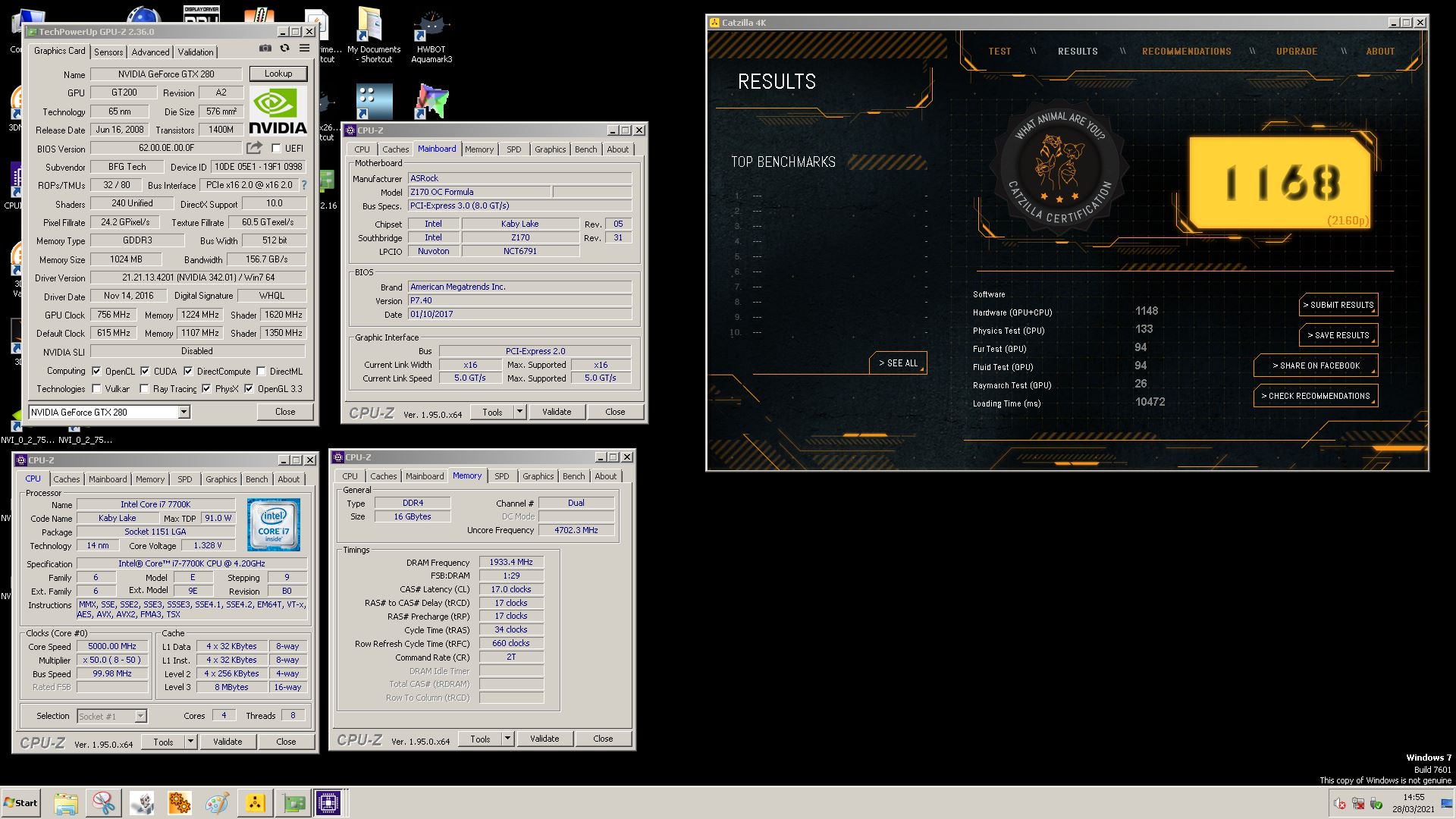Click the orange gears taskbar icon
1456x819 pixels.
[180, 803]
